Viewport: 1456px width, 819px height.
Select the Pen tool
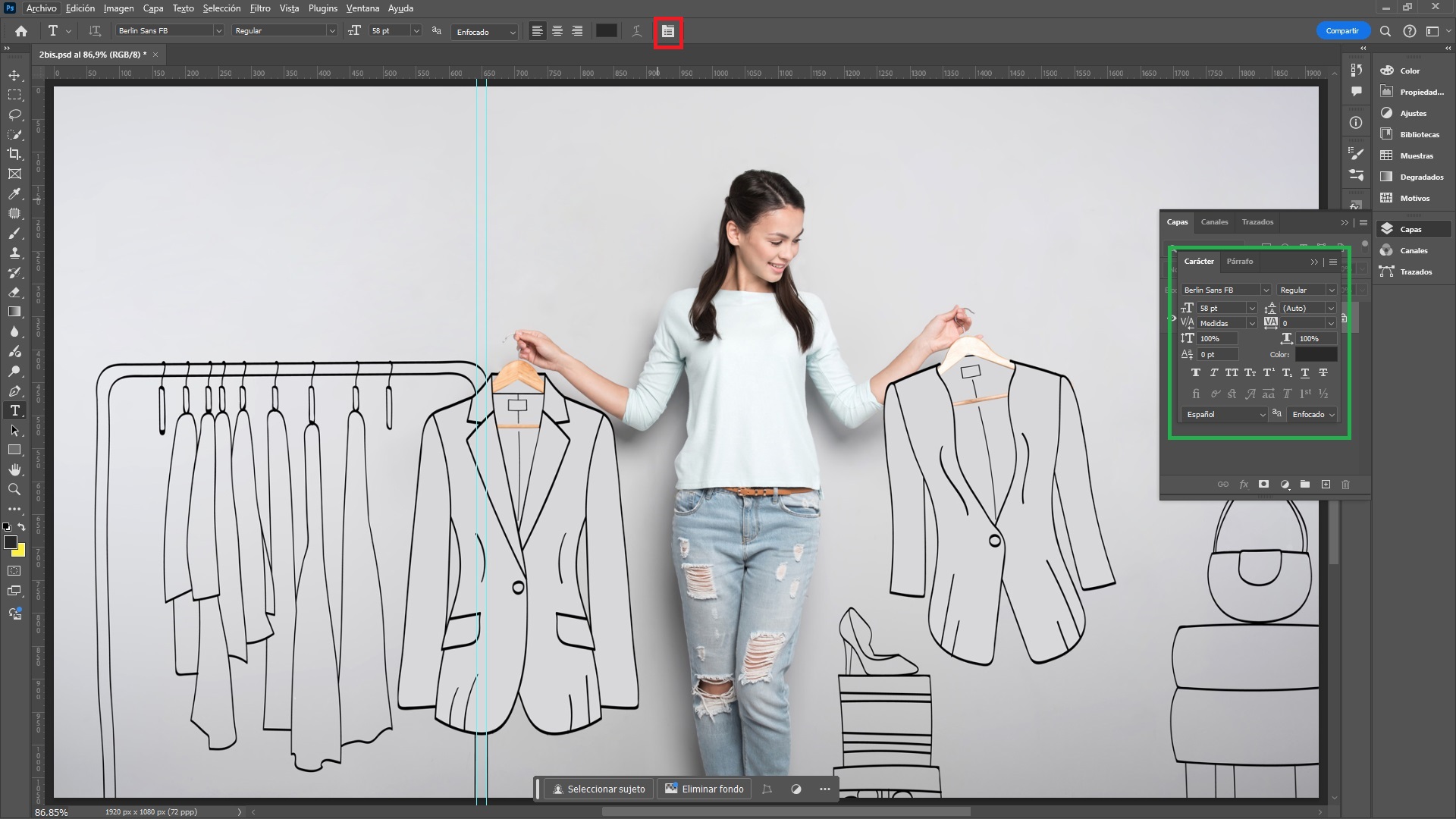14,391
